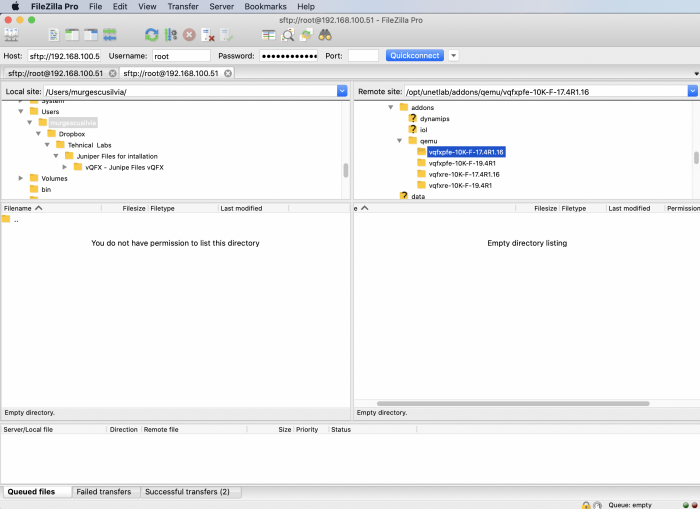Collapse the remote addons folder

tap(391, 107)
